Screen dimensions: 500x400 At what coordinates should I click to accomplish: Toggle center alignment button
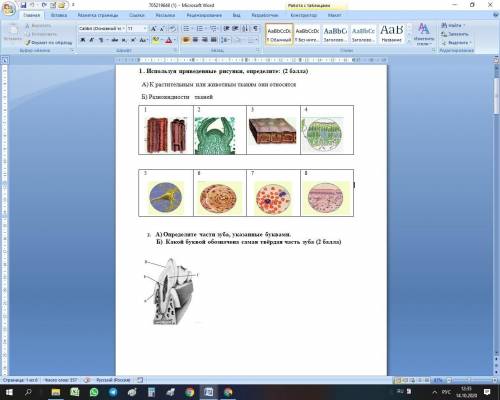(x=196, y=40)
